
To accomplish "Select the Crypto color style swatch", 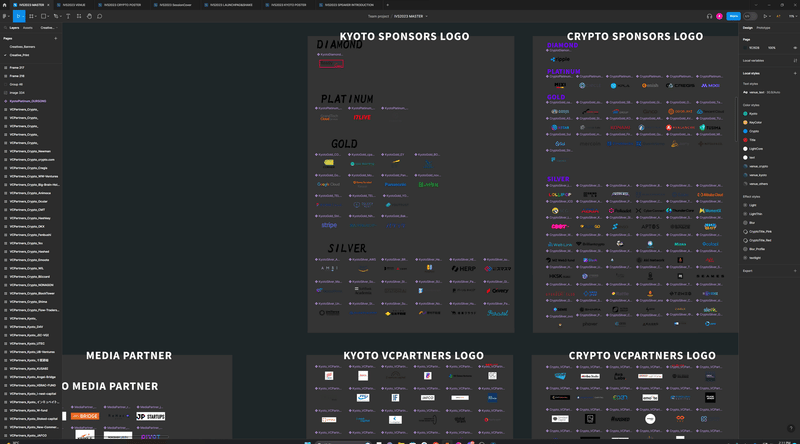I will 745,131.
